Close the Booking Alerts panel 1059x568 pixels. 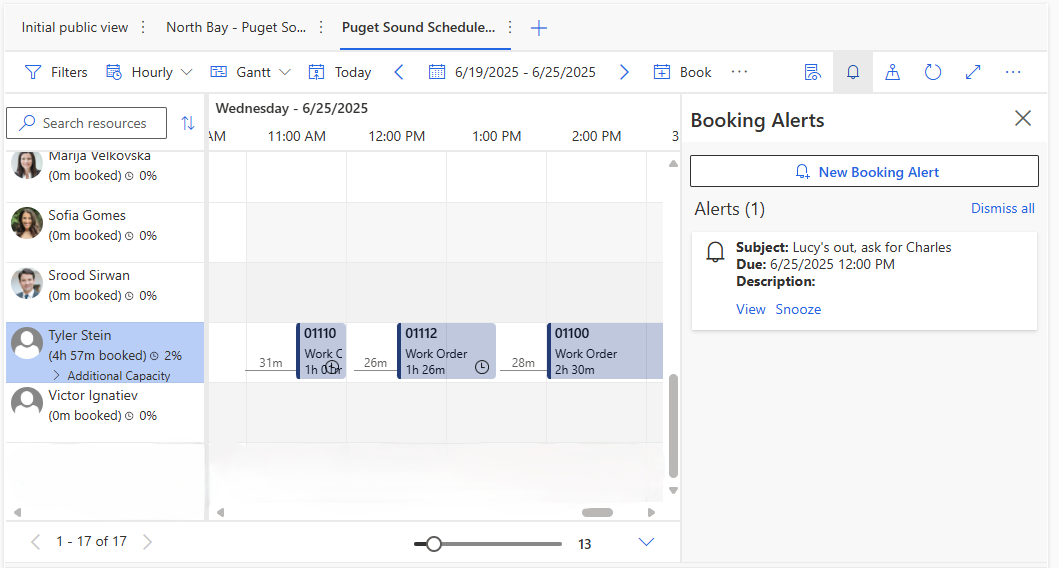pos(1023,118)
